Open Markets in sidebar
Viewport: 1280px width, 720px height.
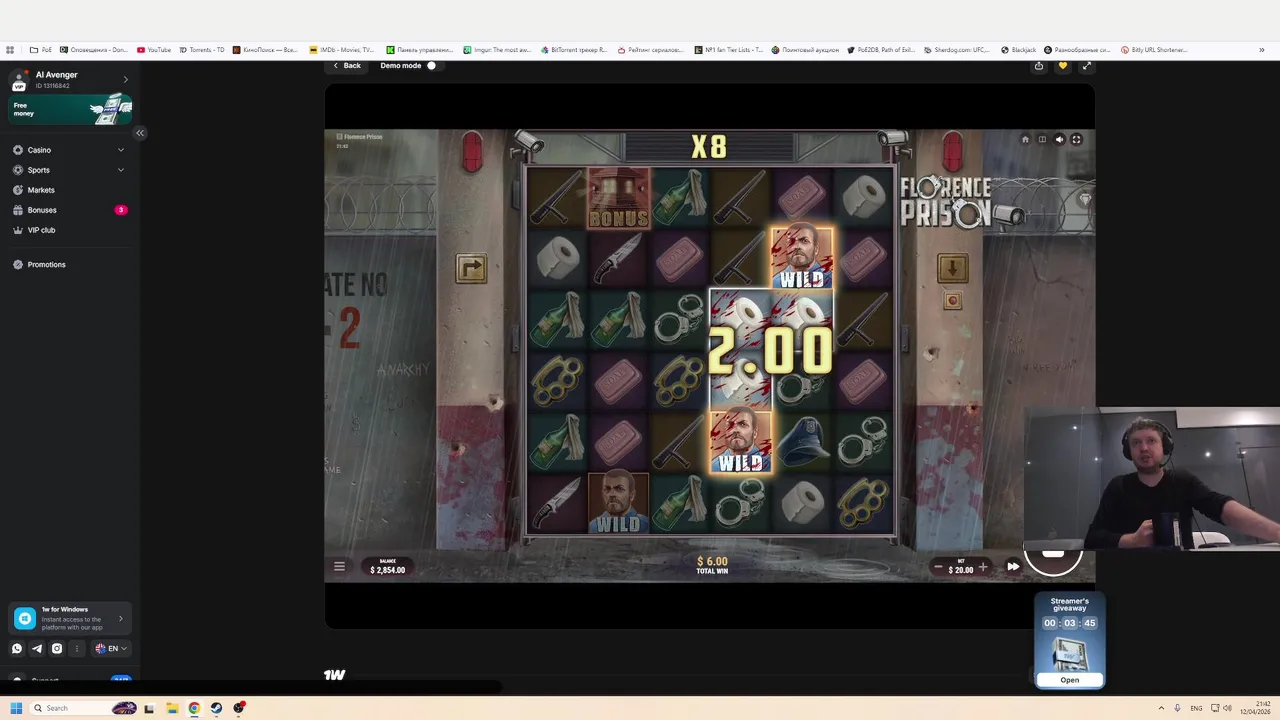pyautogui.click(x=41, y=190)
